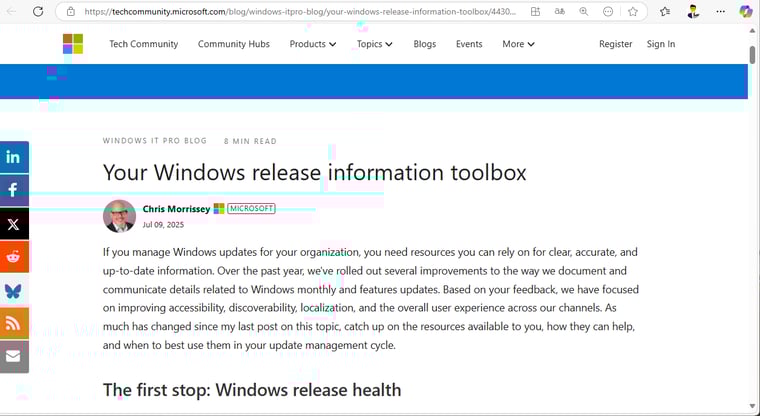The width and height of the screenshot is (760, 416).
Task: Share article on Facebook
Action: (14, 190)
